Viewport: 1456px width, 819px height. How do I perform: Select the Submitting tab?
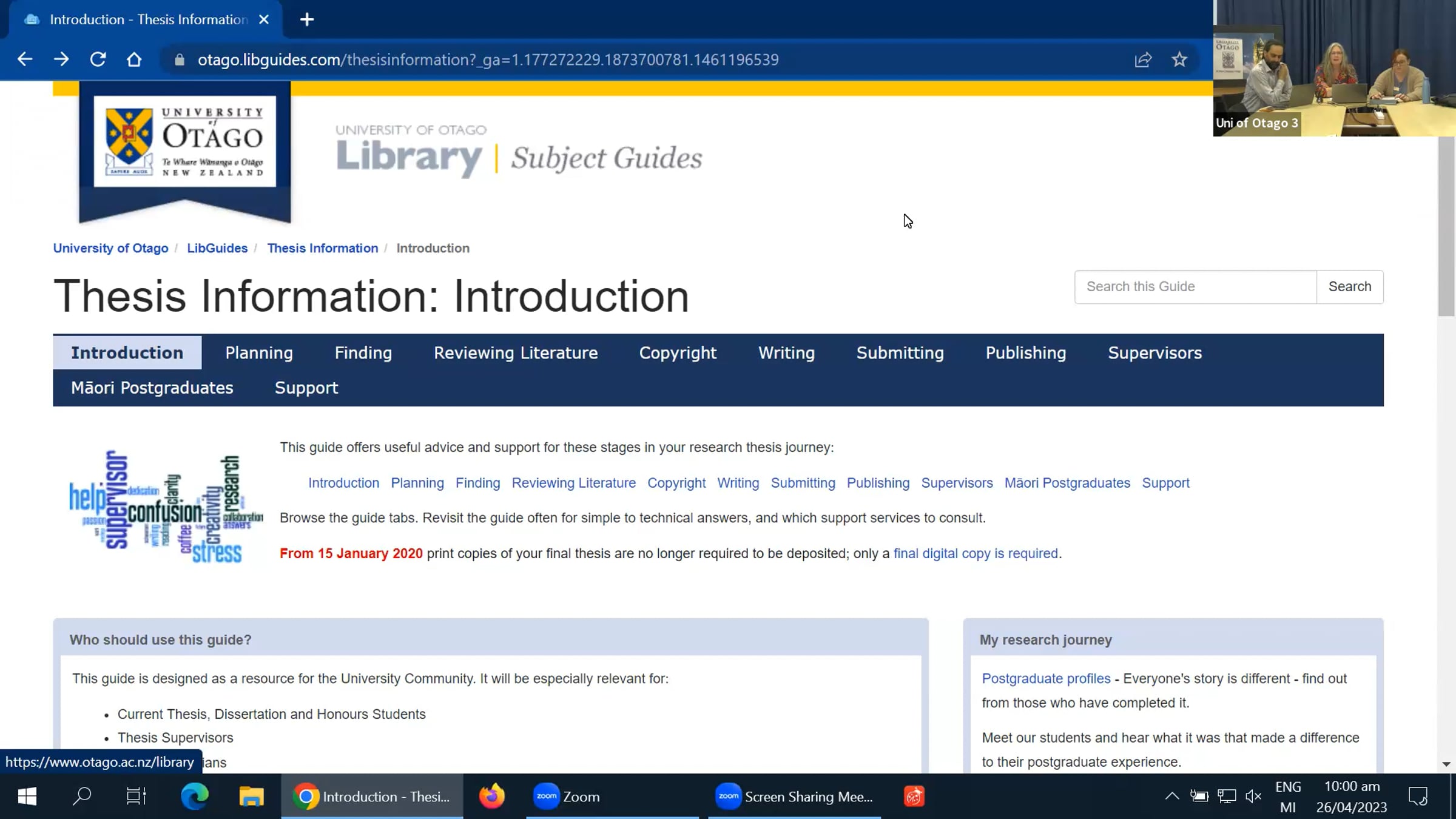[900, 352]
